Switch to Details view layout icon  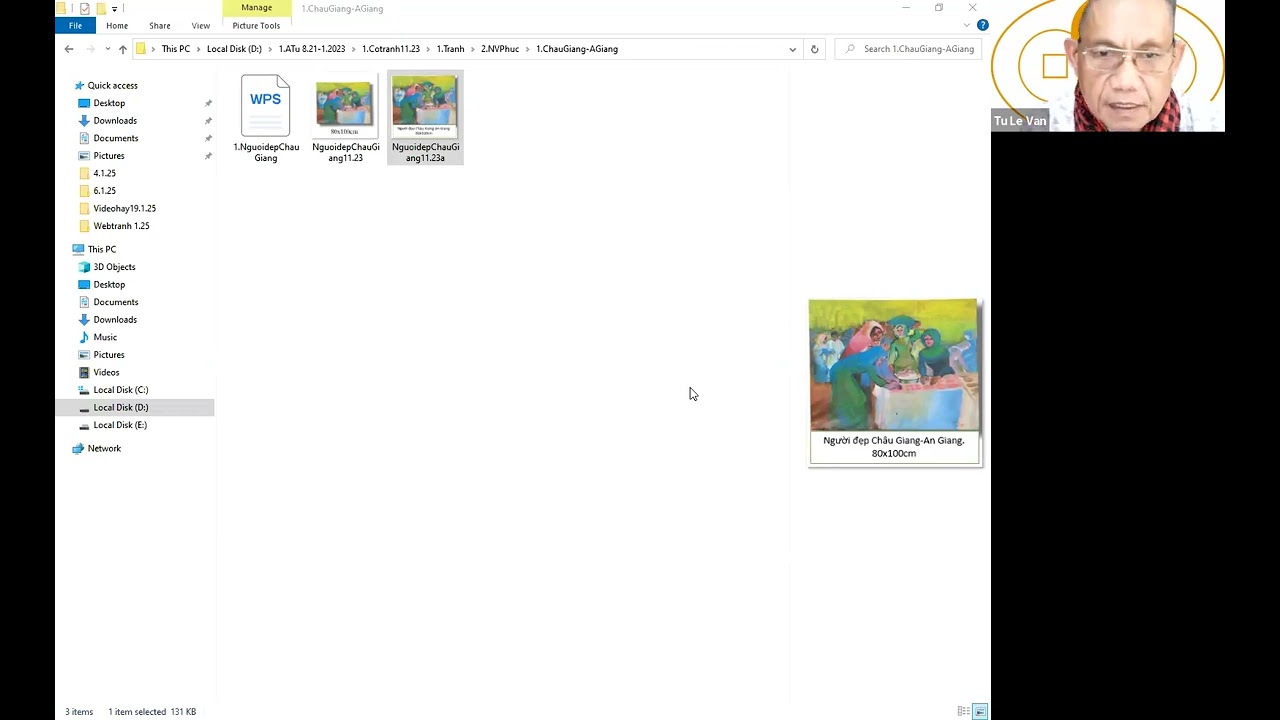pos(963,711)
